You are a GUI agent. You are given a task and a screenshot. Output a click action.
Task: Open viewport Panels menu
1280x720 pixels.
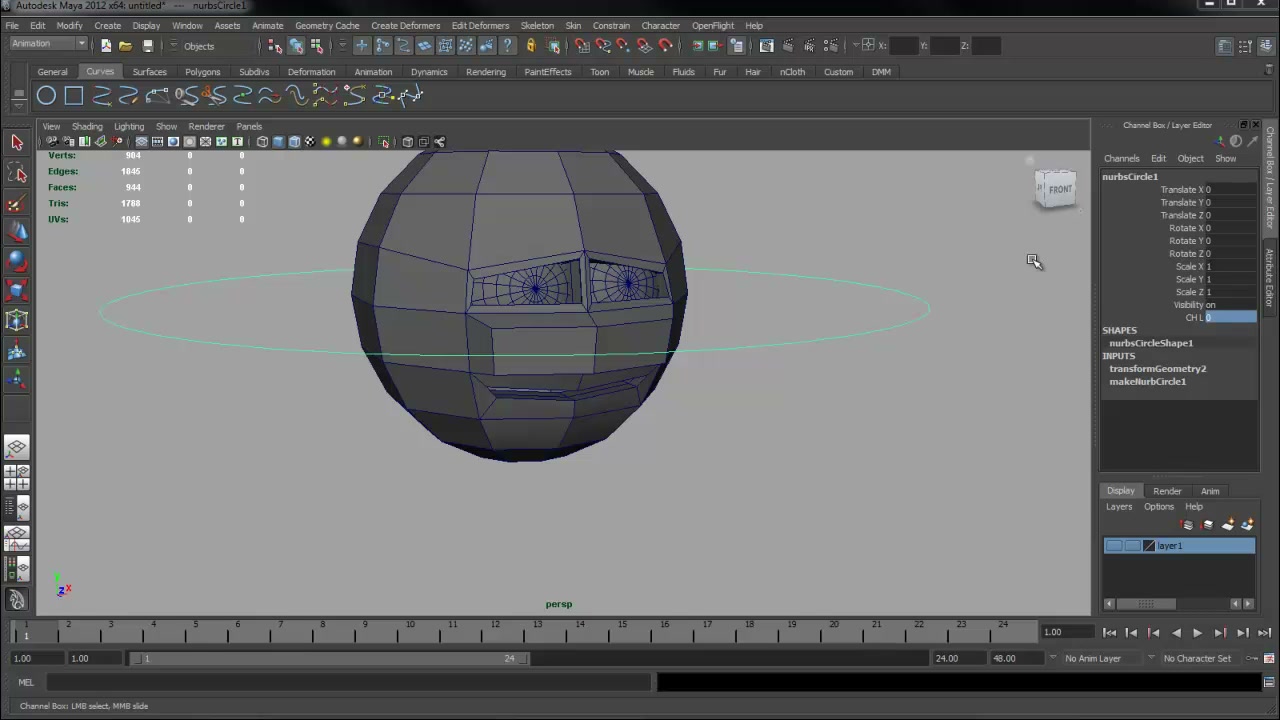tap(249, 127)
